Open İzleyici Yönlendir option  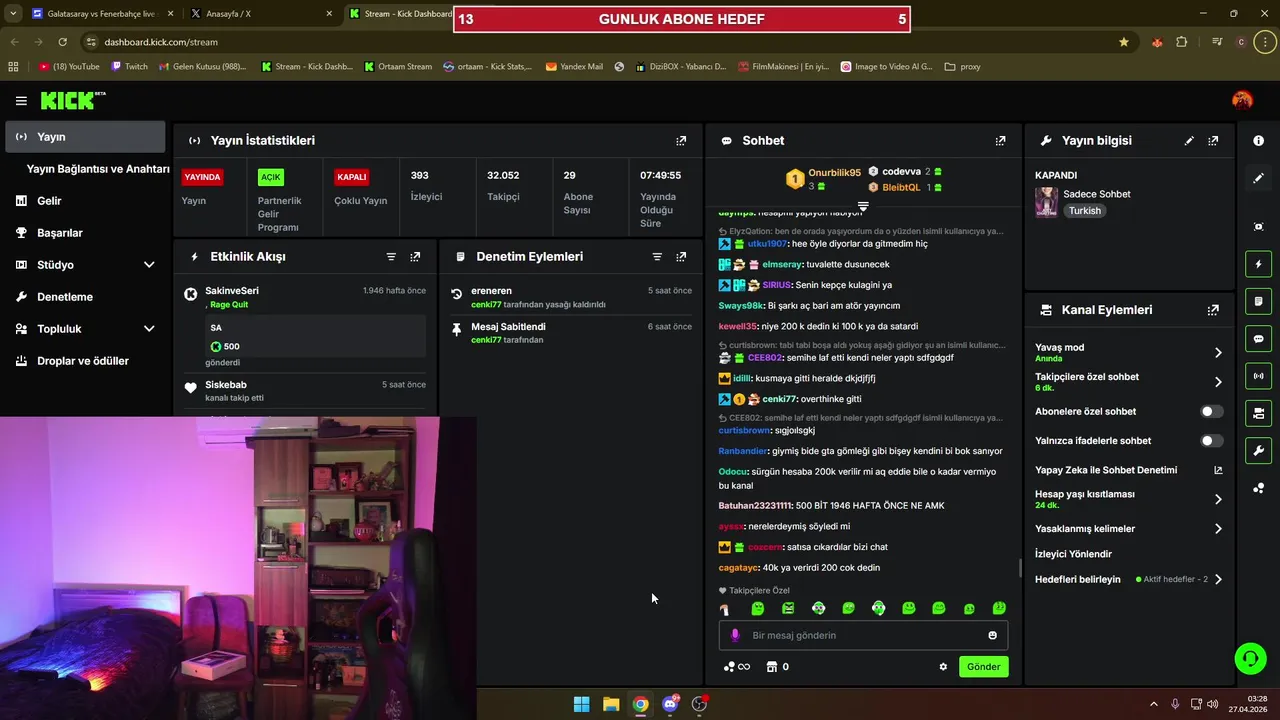tap(1073, 554)
